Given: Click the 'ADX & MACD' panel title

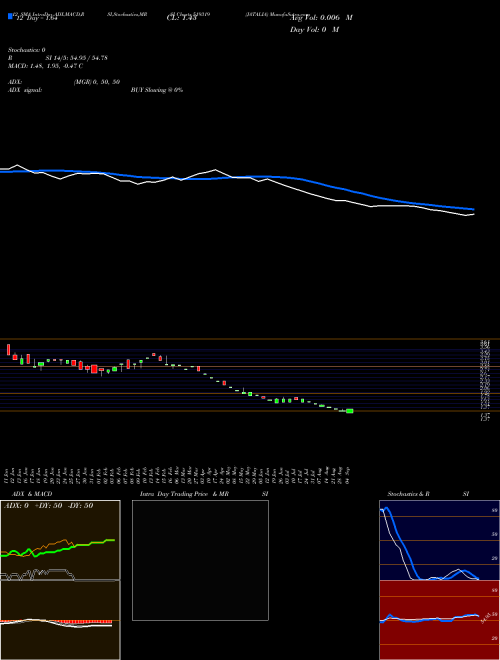Looking at the screenshot, I should [32, 494].
